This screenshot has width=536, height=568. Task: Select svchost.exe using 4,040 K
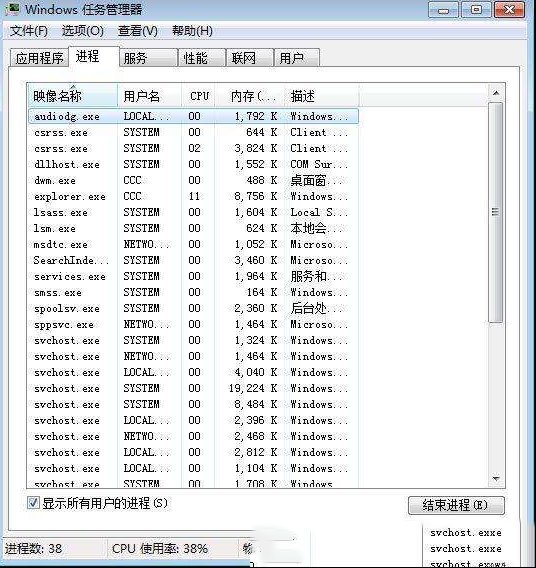click(193, 372)
